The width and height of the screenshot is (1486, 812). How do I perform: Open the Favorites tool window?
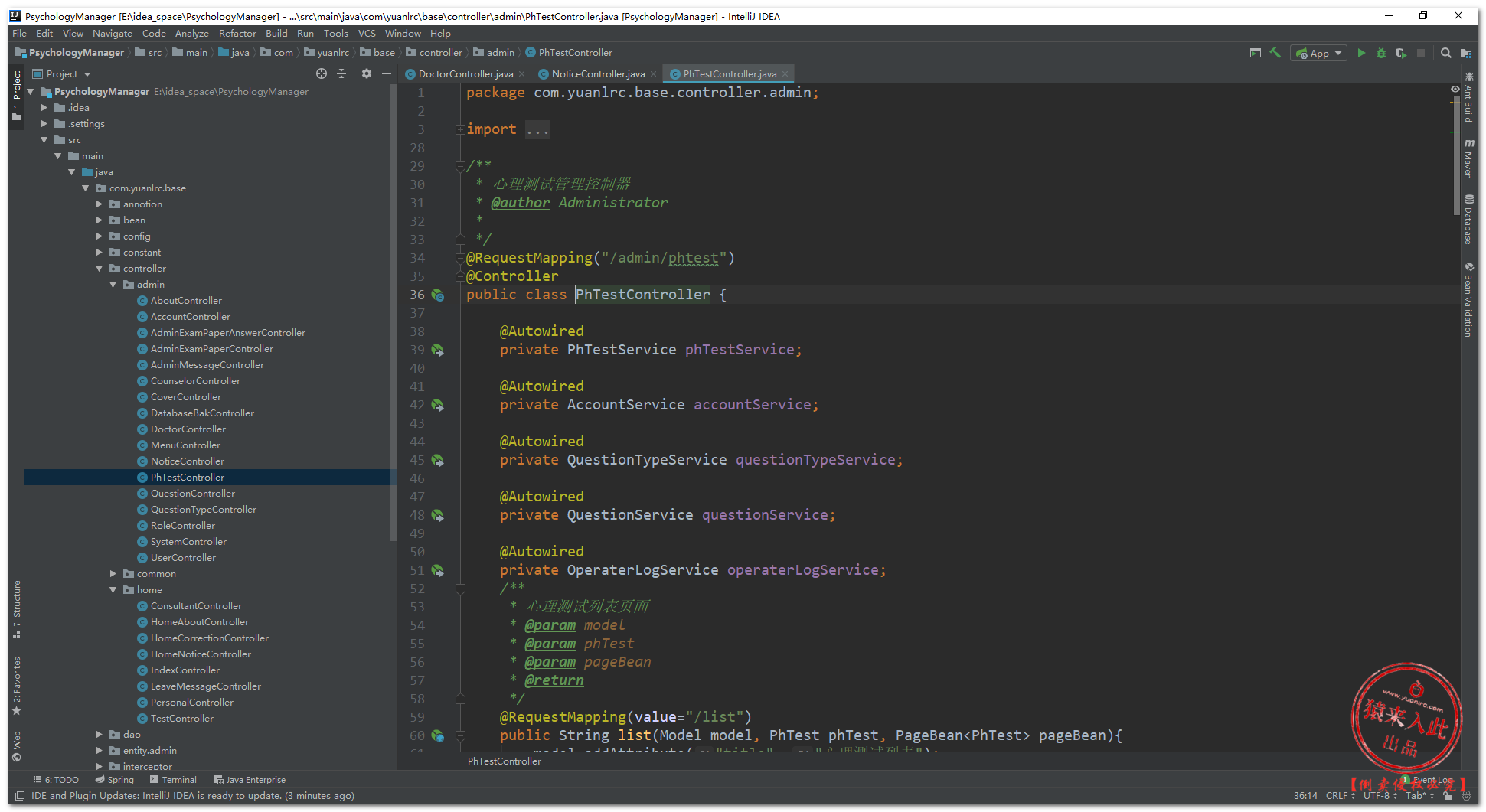[17, 686]
